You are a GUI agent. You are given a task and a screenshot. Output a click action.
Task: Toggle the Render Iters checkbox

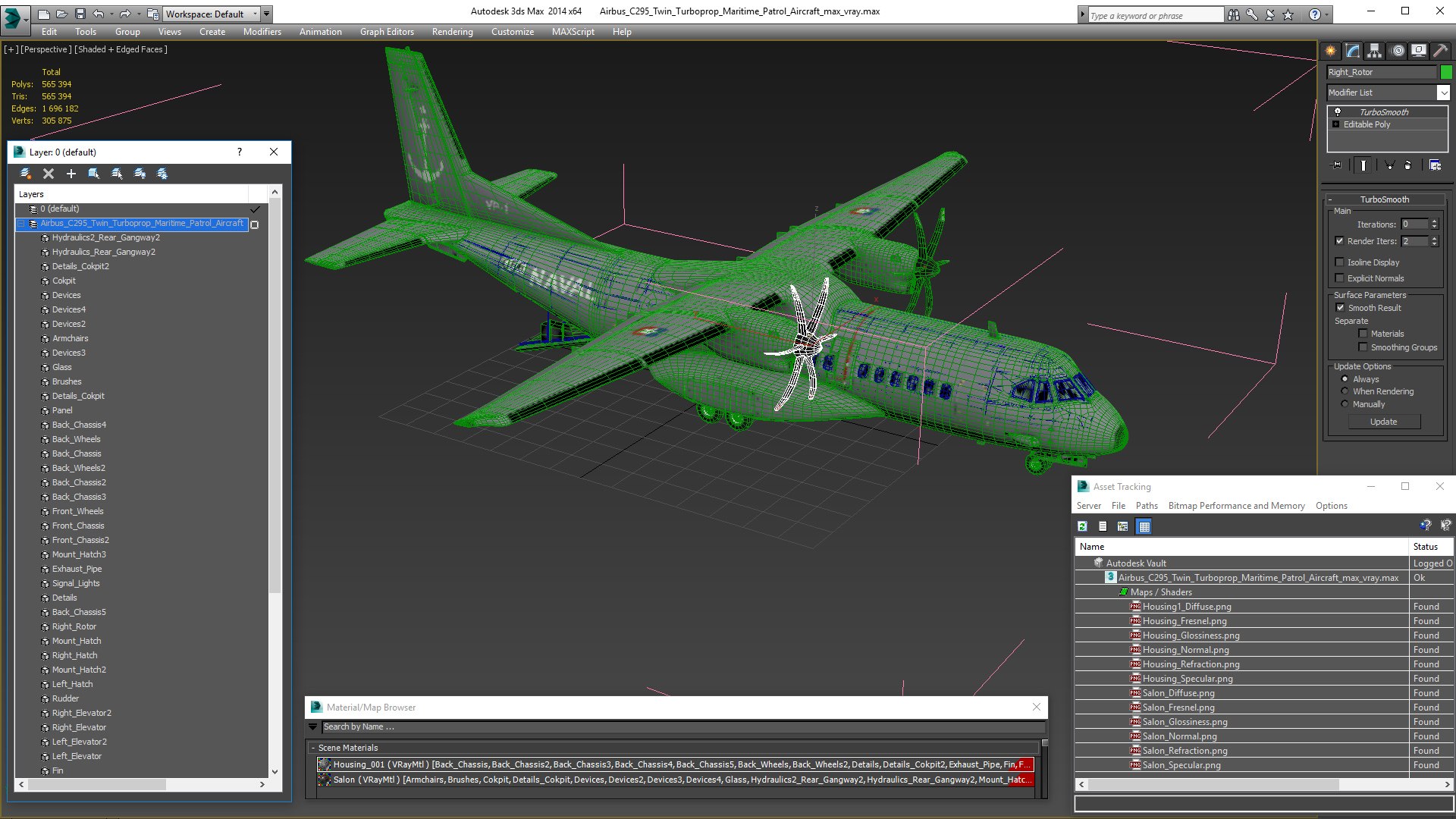(x=1340, y=241)
